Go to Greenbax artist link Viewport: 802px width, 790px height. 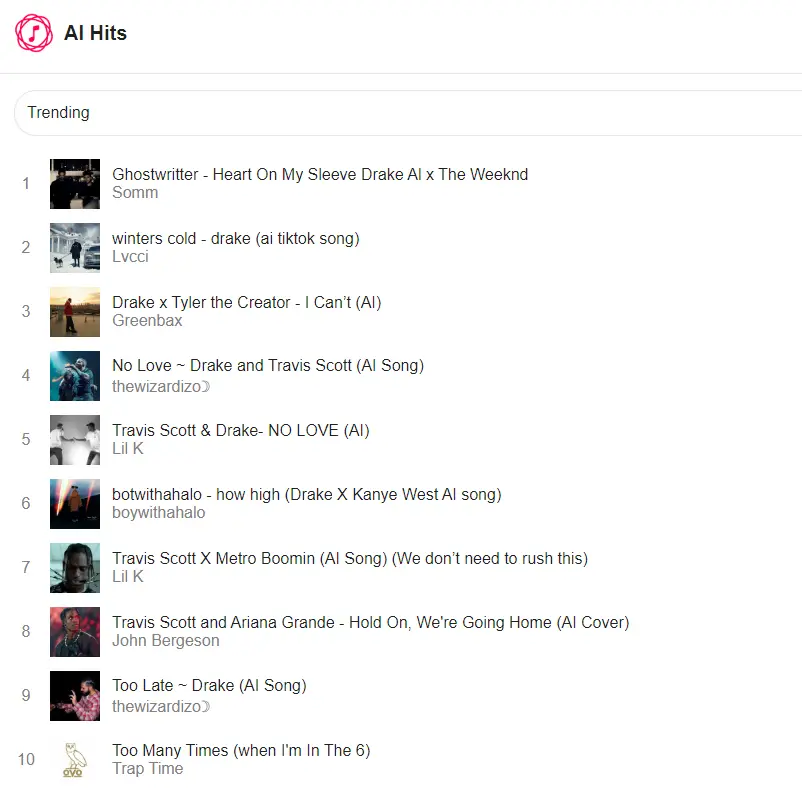147,321
